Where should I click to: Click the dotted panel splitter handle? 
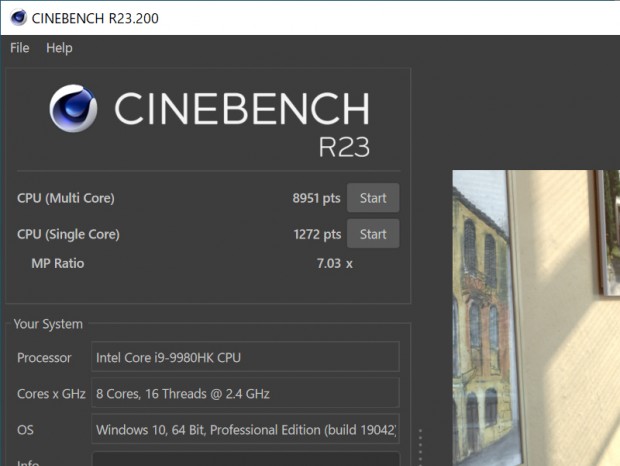420,447
